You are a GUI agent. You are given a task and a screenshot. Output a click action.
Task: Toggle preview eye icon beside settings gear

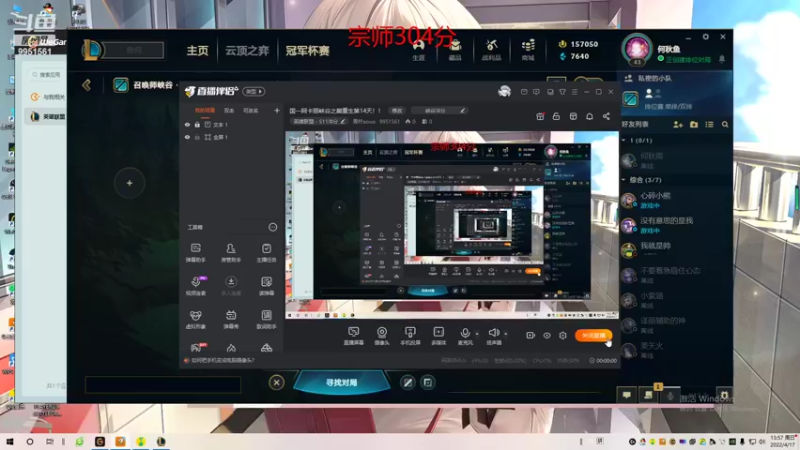pyautogui.click(x=546, y=335)
